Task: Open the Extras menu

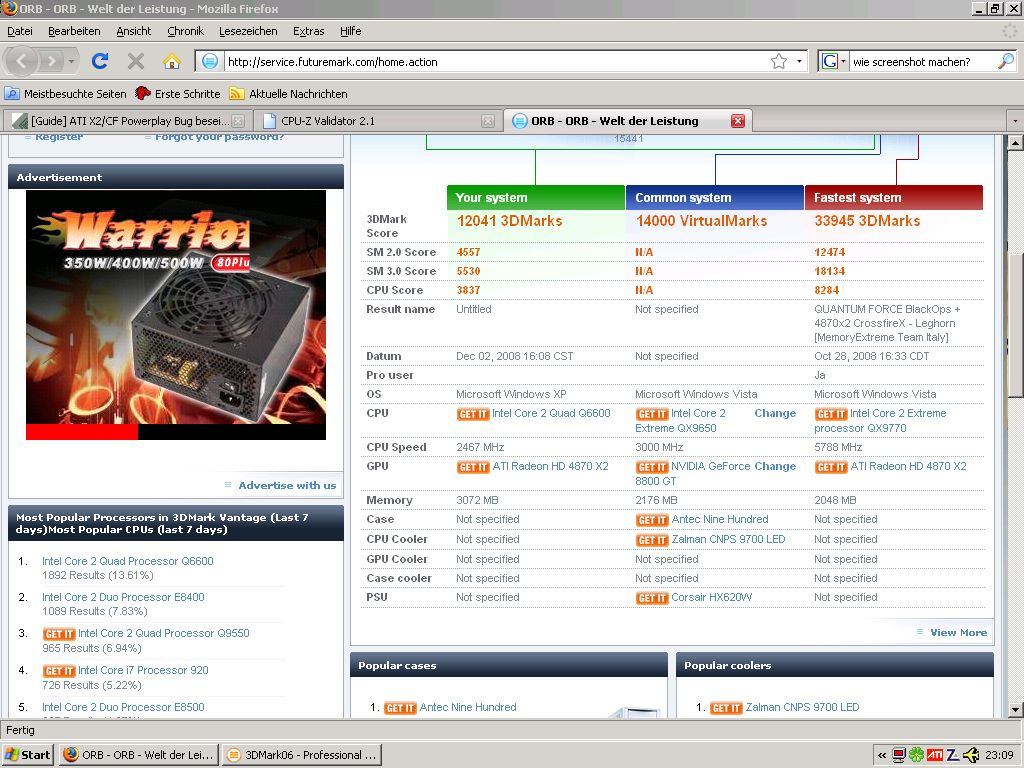Action: tap(308, 31)
